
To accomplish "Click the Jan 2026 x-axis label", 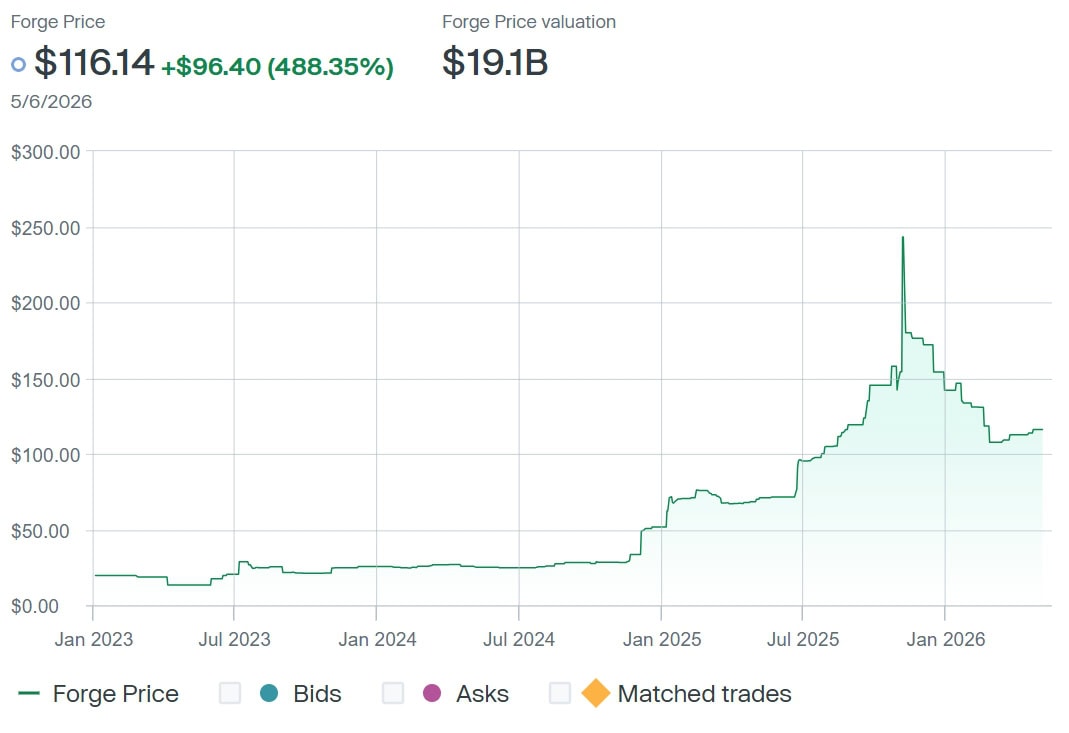I will (x=946, y=640).
